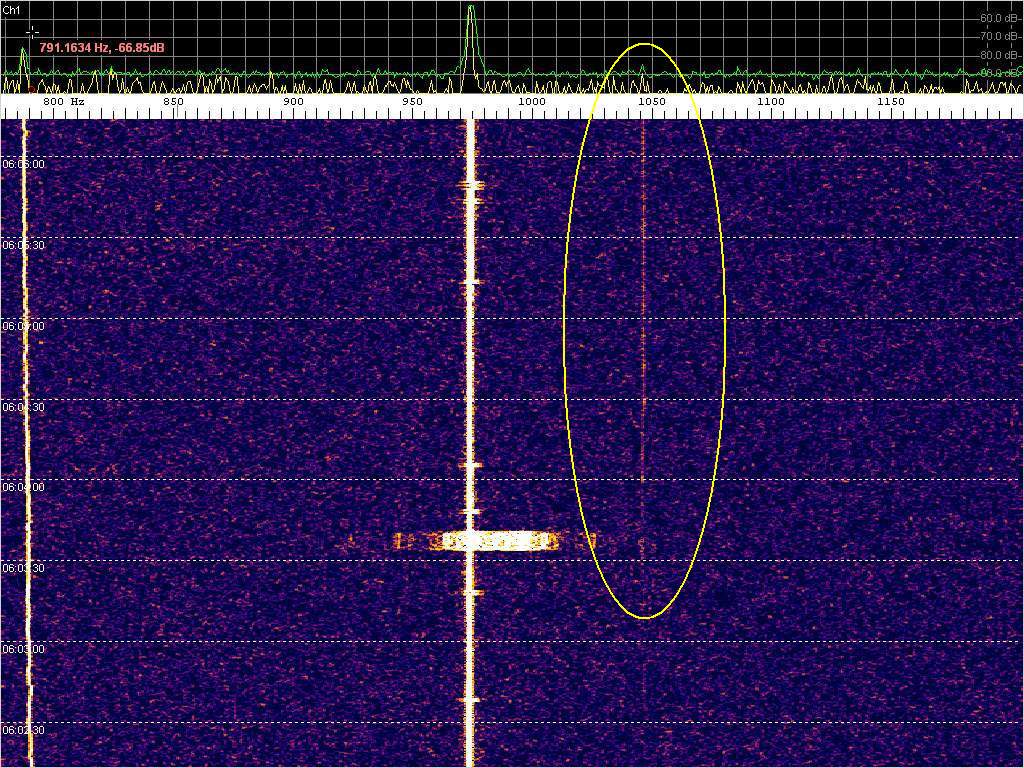
Task: Select the 1150 frequency scale label
Action: coord(890,102)
